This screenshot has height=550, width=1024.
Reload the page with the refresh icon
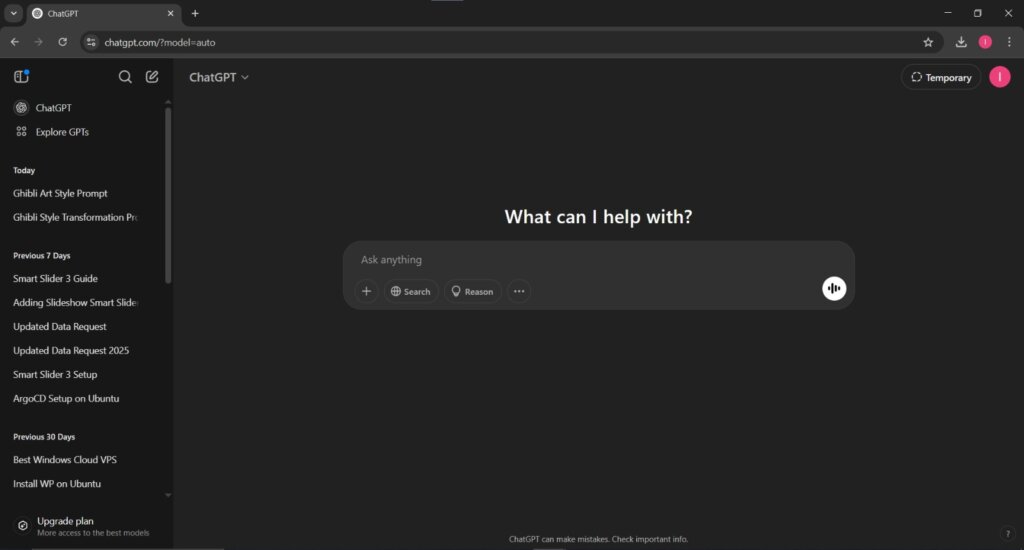pos(63,42)
